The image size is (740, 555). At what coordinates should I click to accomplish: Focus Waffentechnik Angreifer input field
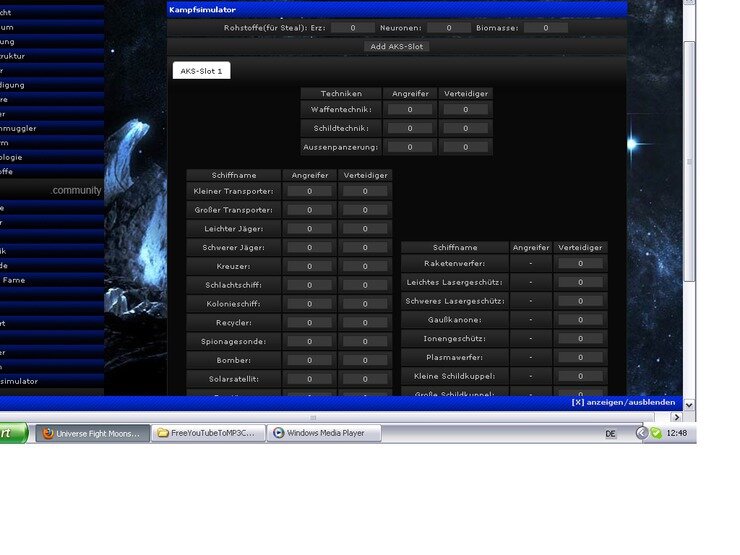pos(411,109)
